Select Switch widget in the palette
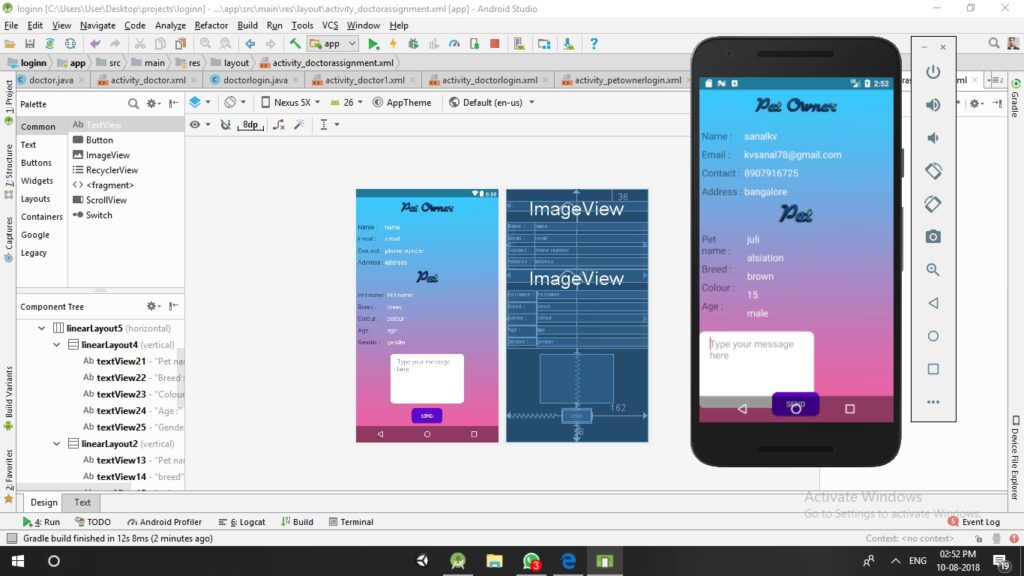The height and width of the screenshot is (576, 1024). click(98, 215)
